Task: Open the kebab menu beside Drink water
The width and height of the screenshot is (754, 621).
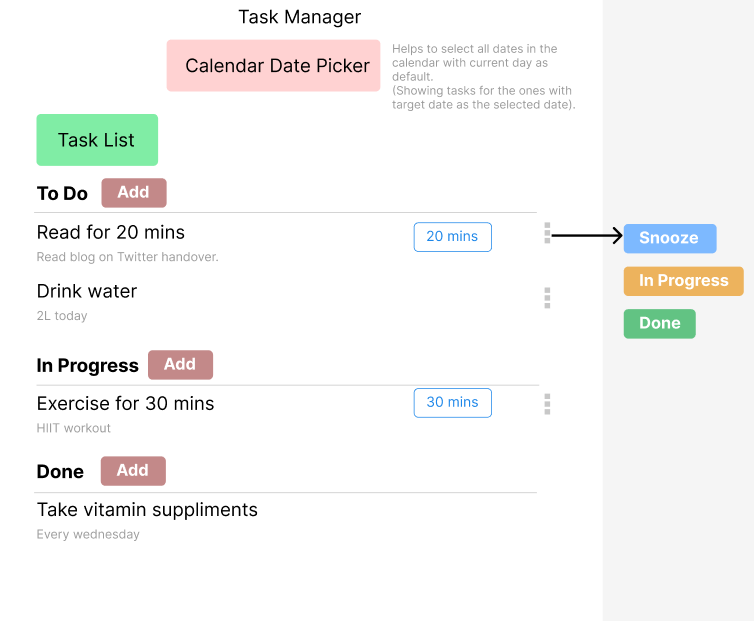Action: (547, 298)
